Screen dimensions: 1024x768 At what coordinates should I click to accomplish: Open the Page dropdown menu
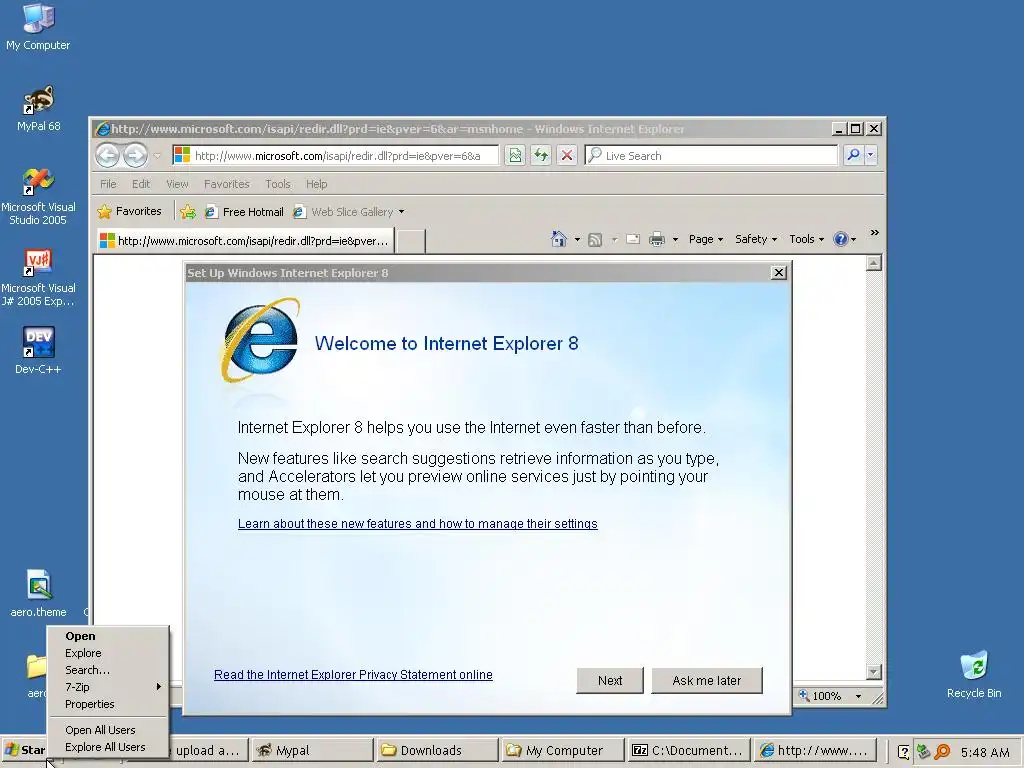[x=706, y=239]
